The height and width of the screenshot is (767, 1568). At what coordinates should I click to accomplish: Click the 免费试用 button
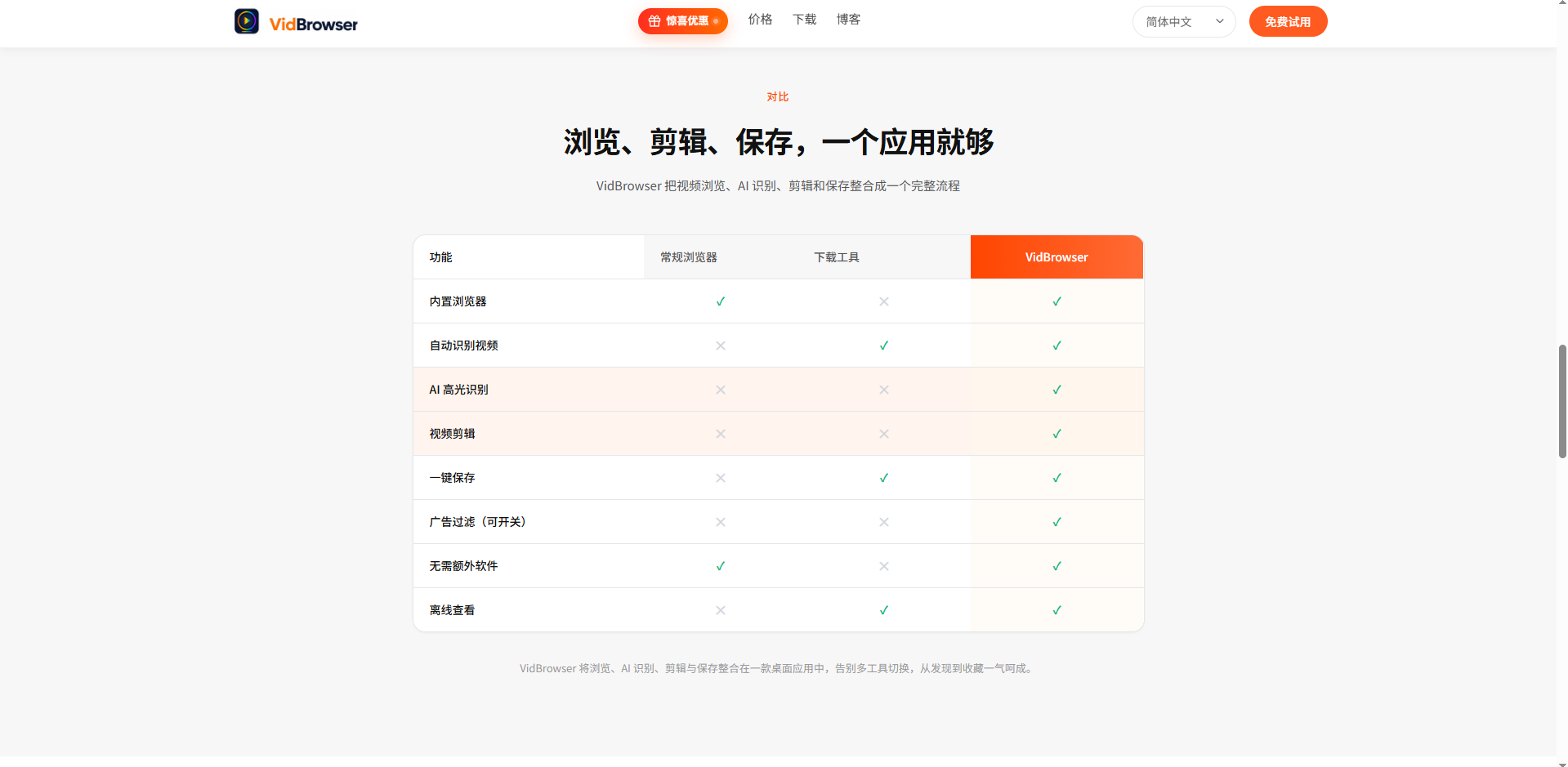(1288, 22)
